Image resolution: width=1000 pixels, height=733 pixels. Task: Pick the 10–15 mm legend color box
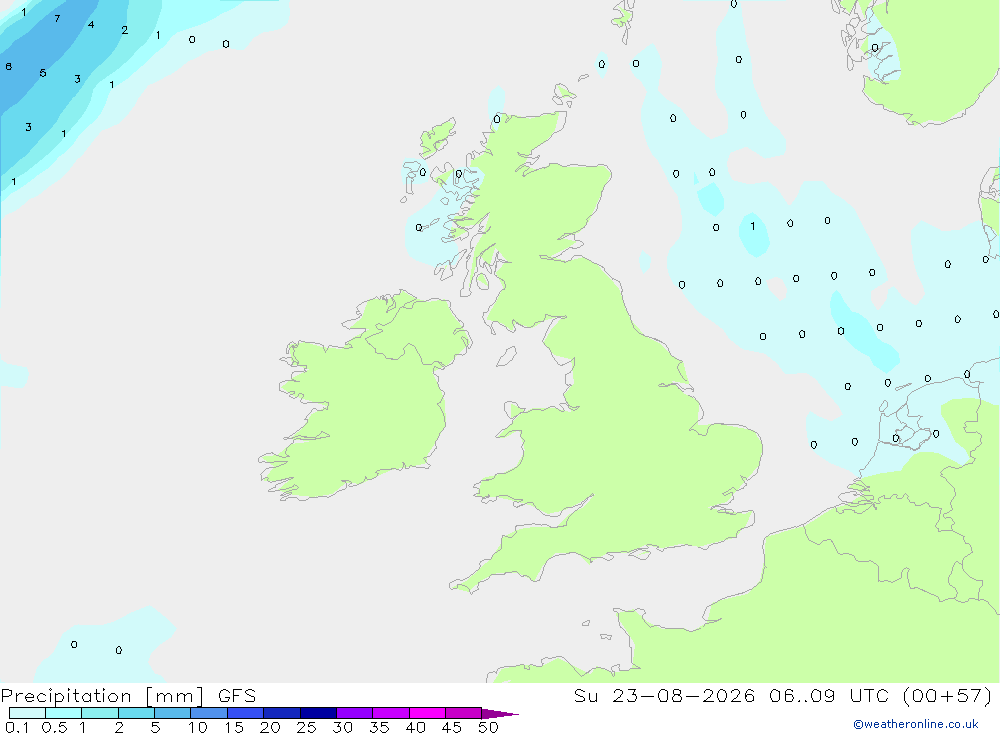pyautogui.click(x=209, y=713)
